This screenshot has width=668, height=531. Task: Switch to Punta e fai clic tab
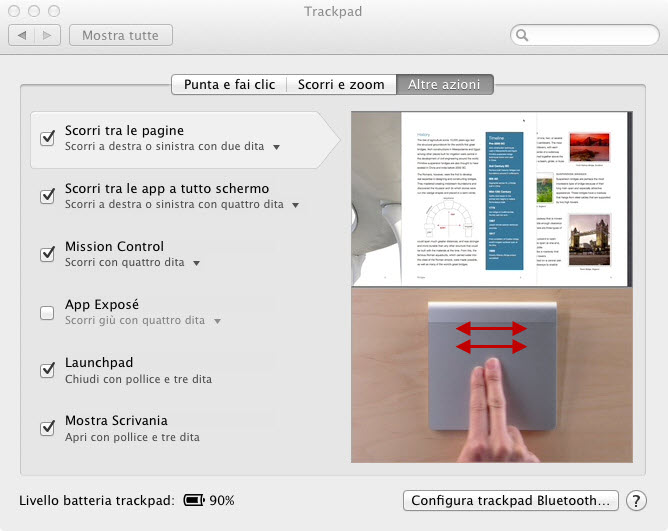[229, 85]
